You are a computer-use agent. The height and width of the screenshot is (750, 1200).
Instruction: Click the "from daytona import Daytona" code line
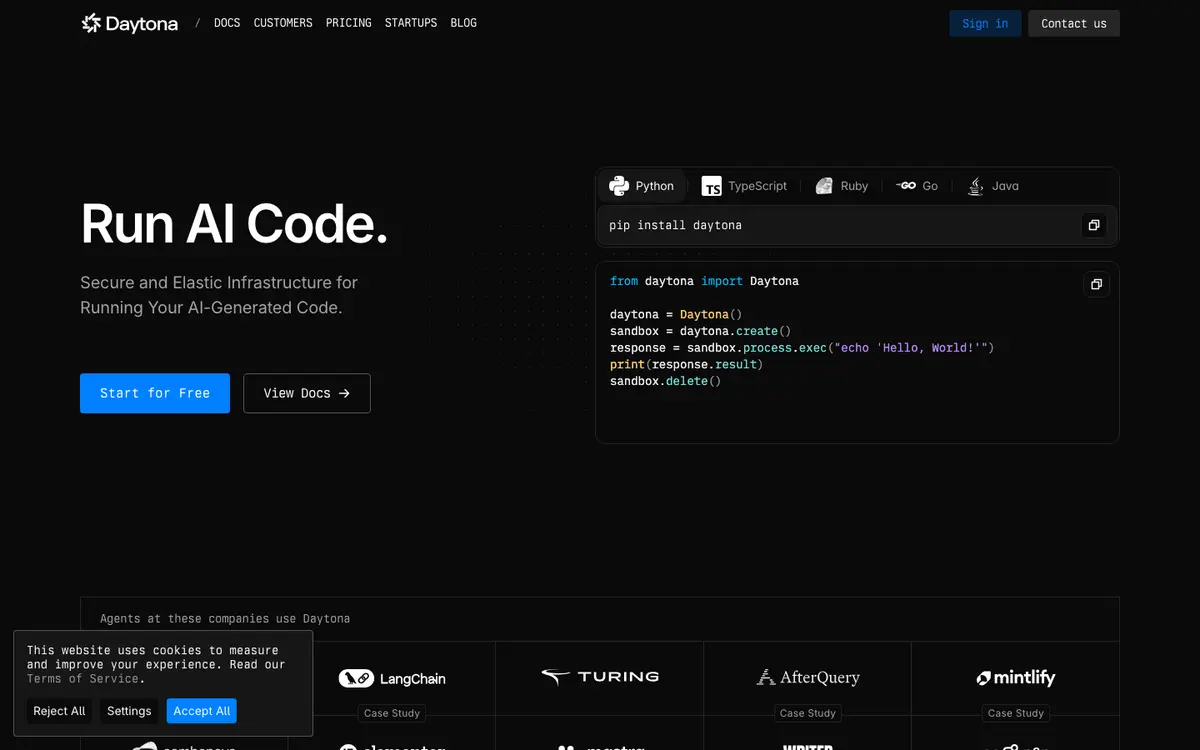(704, 281)
